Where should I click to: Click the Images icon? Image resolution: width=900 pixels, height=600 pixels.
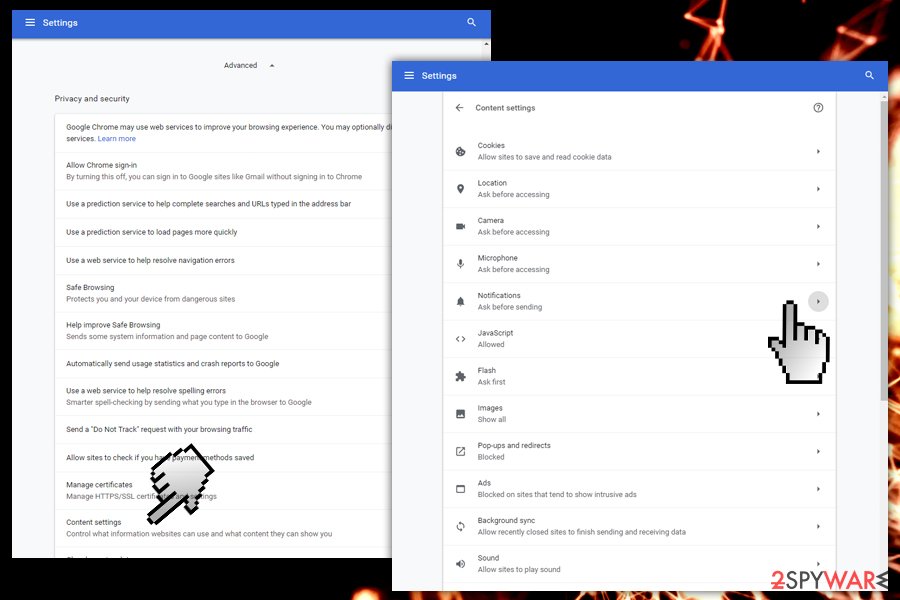(460, 413)
